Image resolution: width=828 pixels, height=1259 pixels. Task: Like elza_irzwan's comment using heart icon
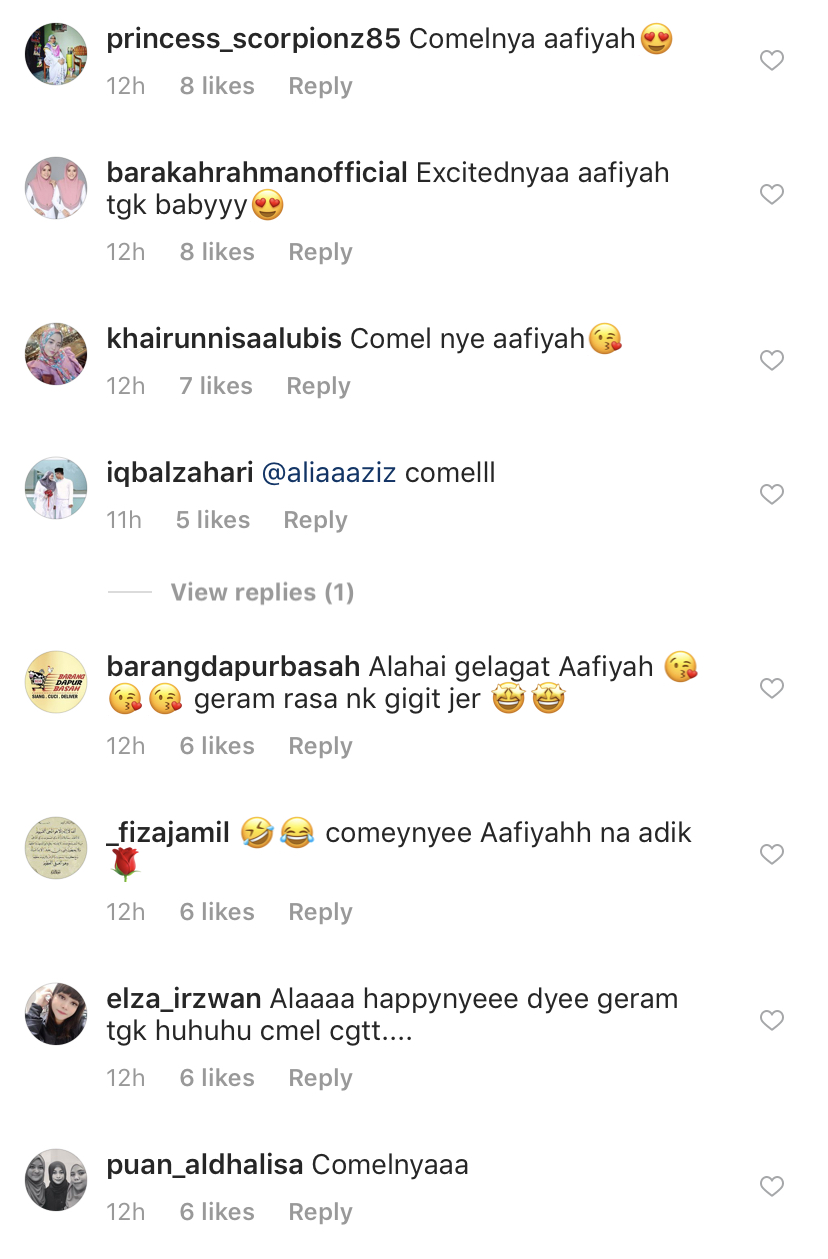771,1020
